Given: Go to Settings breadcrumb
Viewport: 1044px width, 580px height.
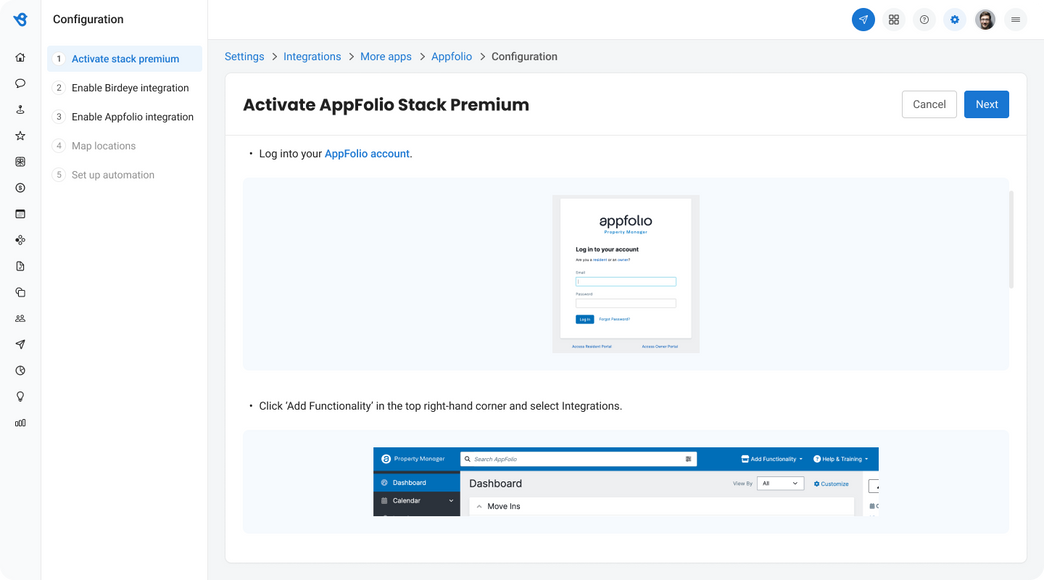Looking at the screenshot, I should tap(244, 57).
